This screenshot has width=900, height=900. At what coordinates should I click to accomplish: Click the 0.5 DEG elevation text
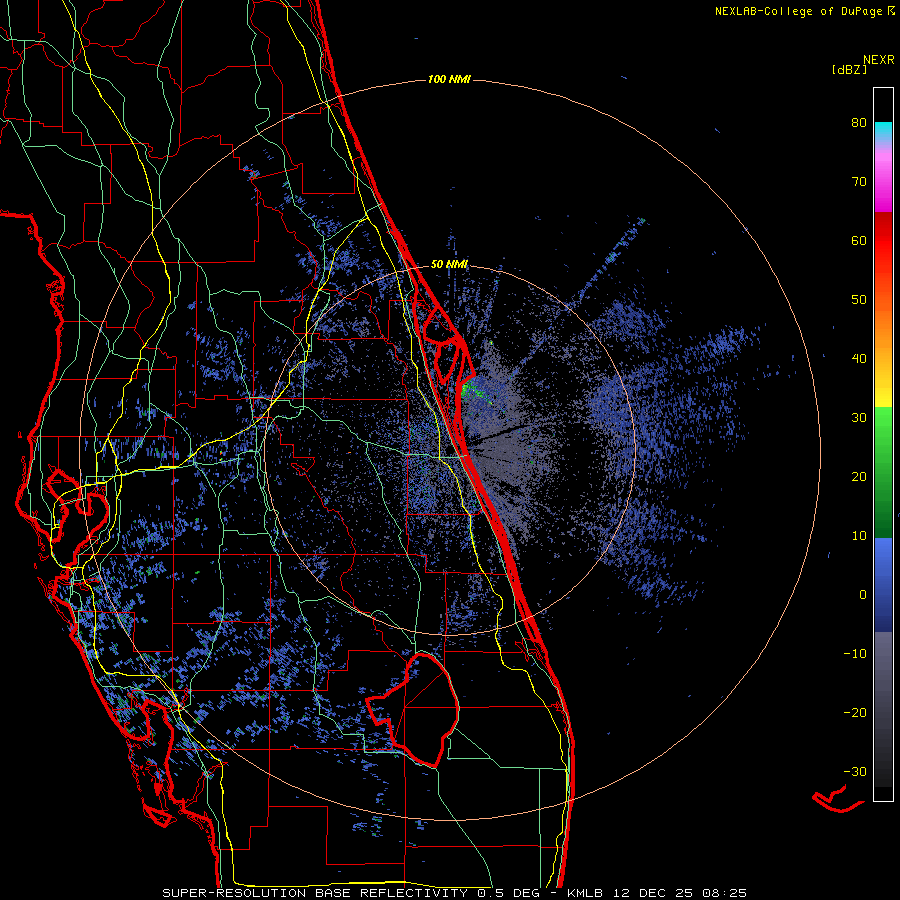(508, 893)
